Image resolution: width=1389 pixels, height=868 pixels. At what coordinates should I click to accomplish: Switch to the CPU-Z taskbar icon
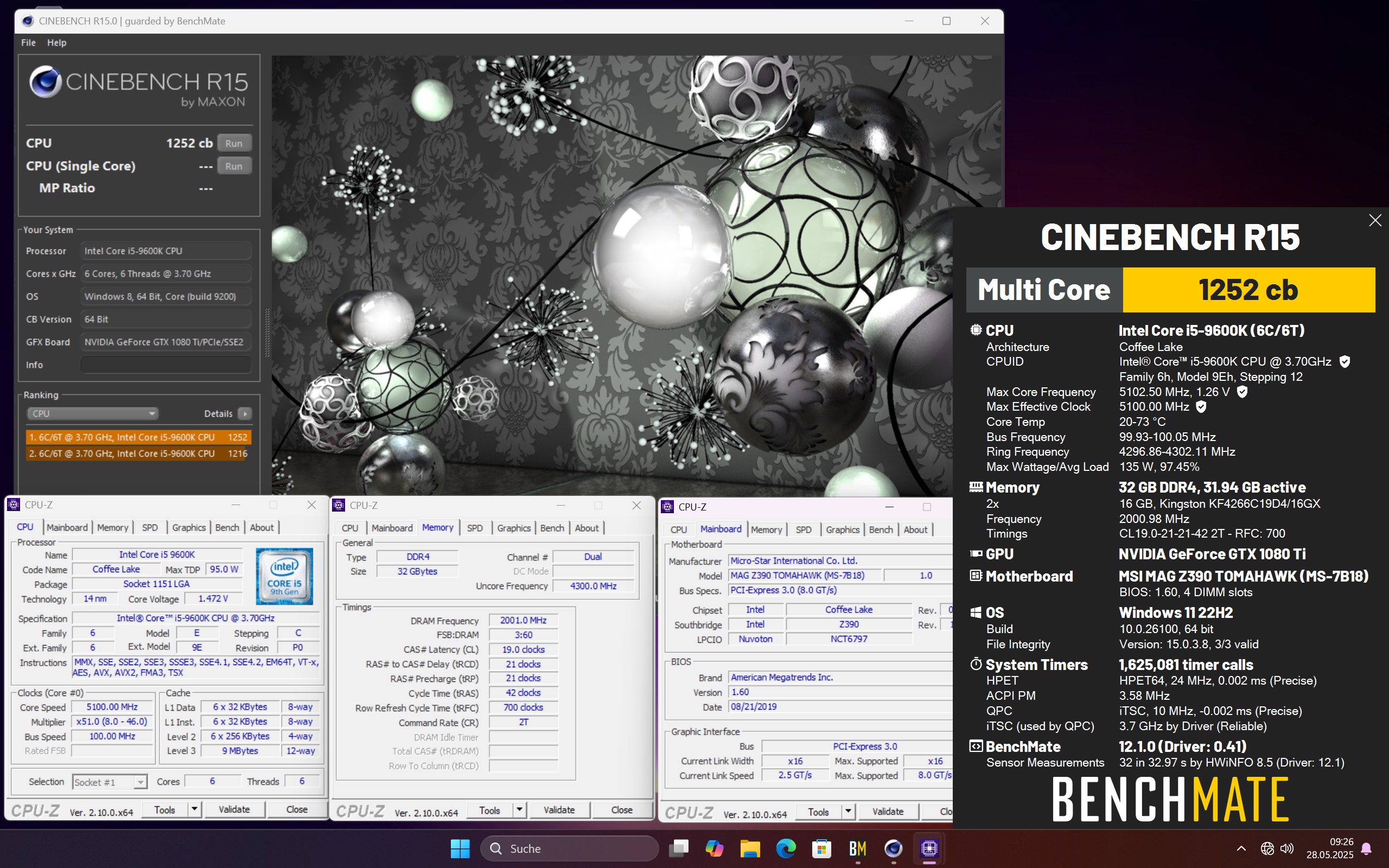(929, 848)
